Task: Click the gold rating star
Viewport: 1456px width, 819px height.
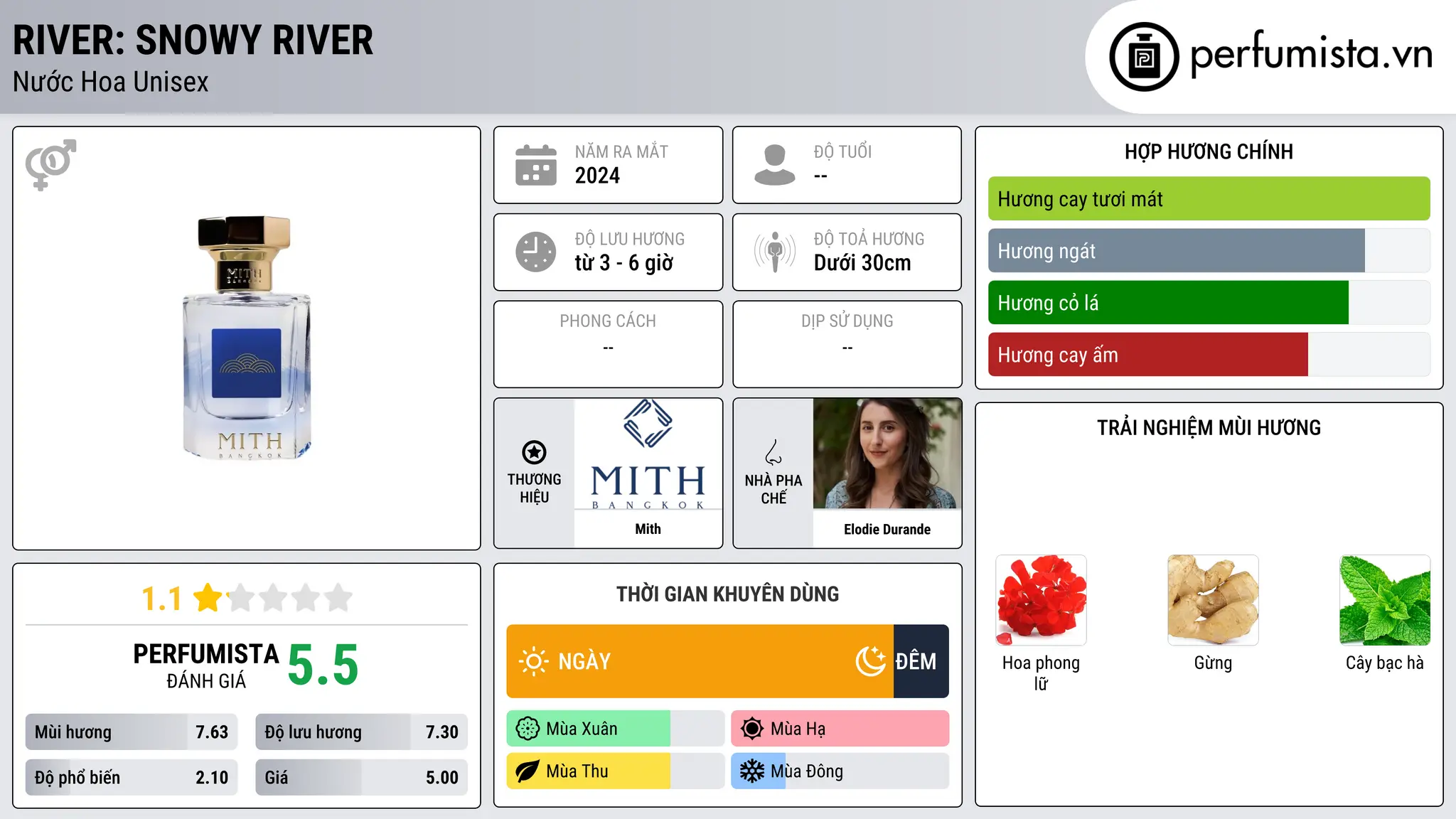Action: coord(208,597)
